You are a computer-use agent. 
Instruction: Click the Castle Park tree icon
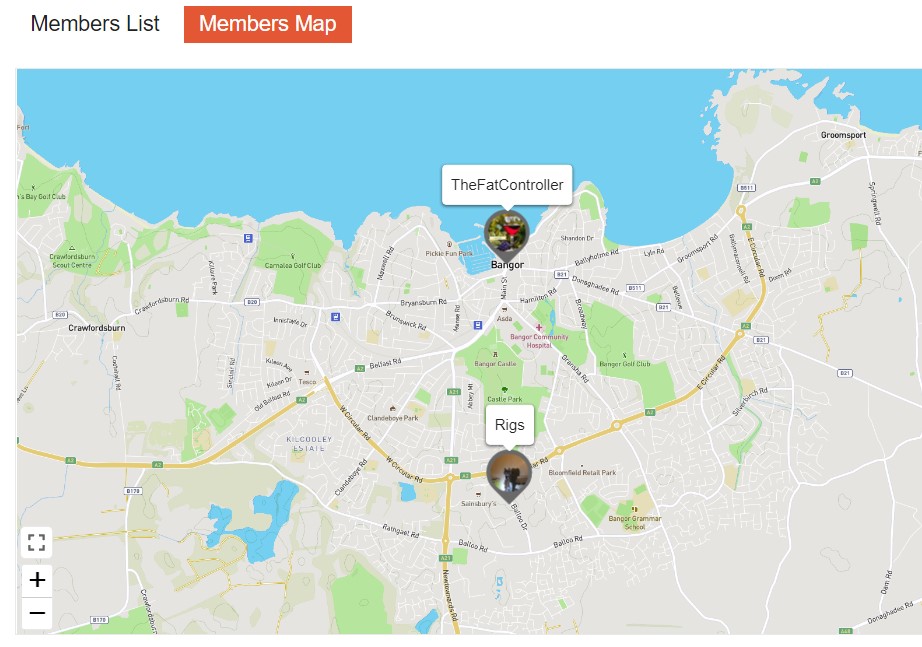pos(504,389)
